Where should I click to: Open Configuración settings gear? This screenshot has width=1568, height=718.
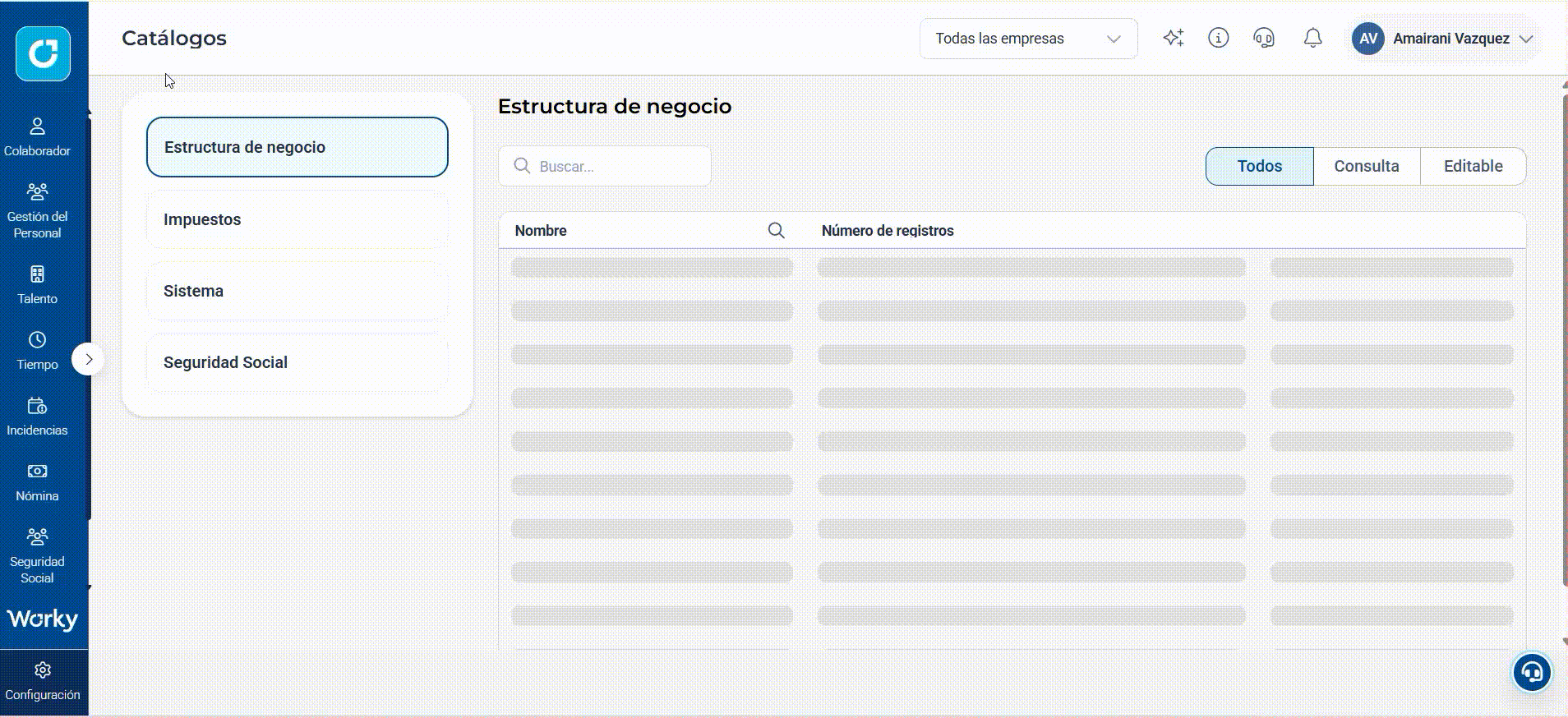pyautogui.click(x=43, y=682)
